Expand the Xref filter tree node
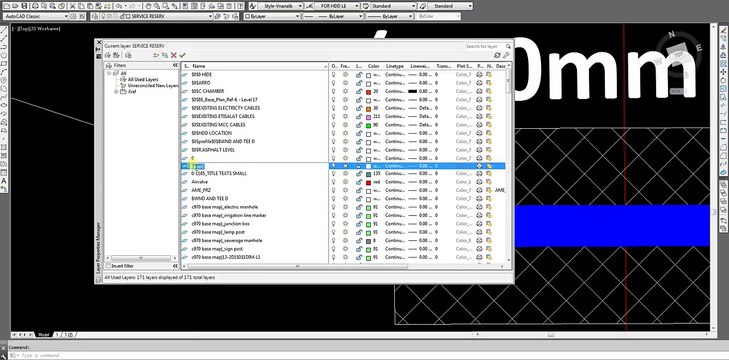Image resolution: width=729 pixels, height=360 pixels. click(116, 92)
